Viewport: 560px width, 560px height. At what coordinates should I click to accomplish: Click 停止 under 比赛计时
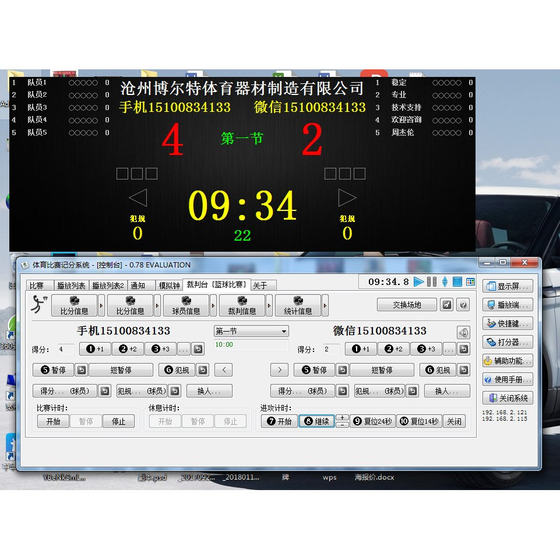[x=118, y=421]
